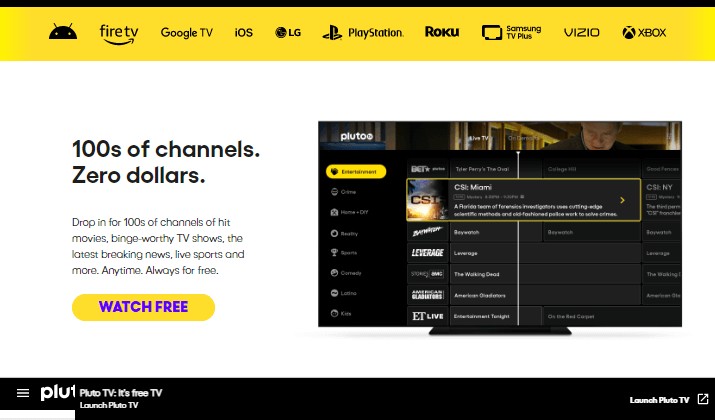Click the Launch Pluto TV subtitle under title

pyautogui.click(x=109, y=405)
